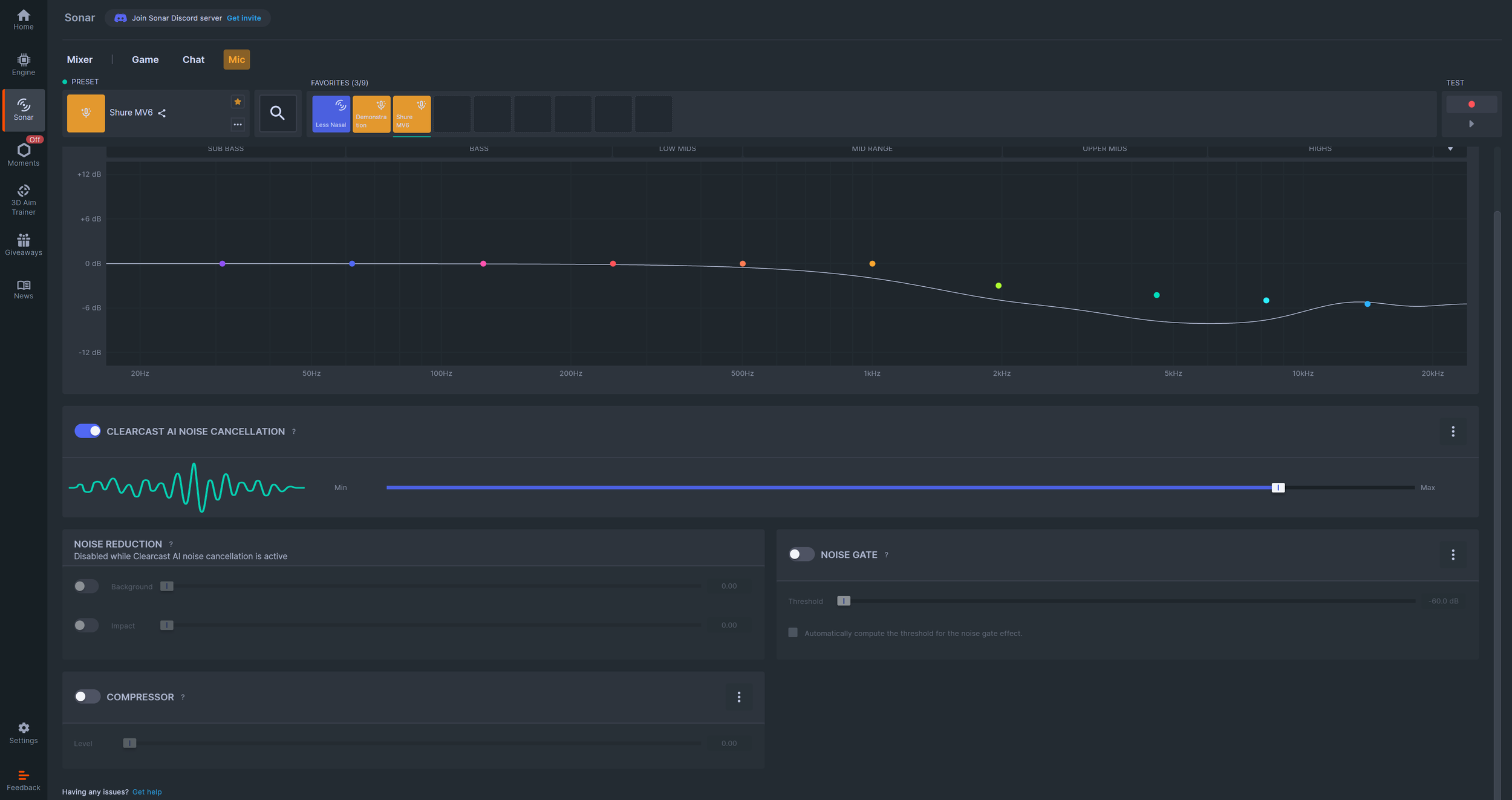
Task: Open the 3D Aim Trainer section
Action: pyautogui.click(x=23, y=198)
